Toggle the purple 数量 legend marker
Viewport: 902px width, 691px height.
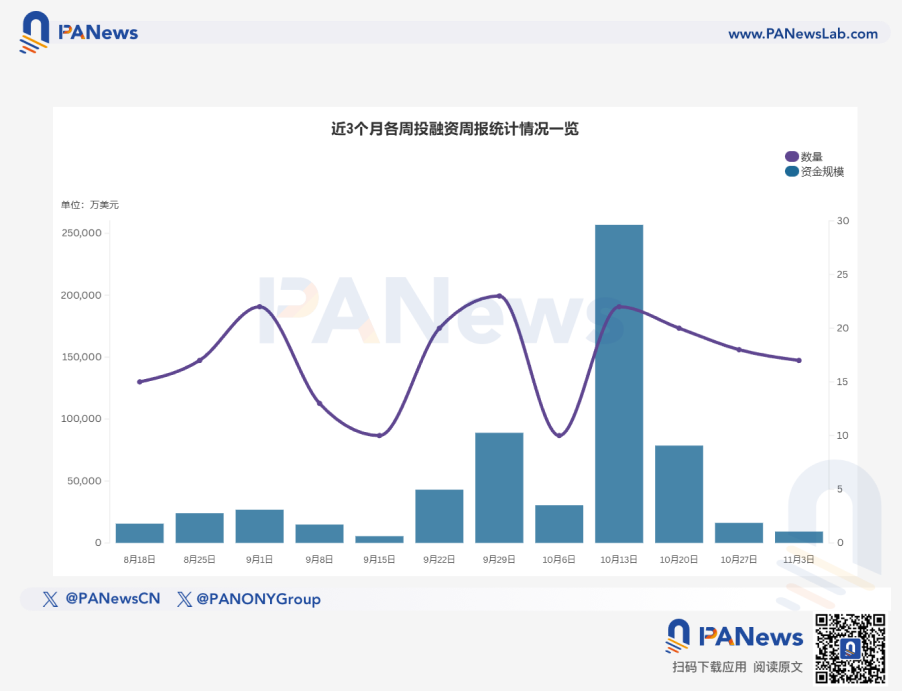(x=792, y=157)
